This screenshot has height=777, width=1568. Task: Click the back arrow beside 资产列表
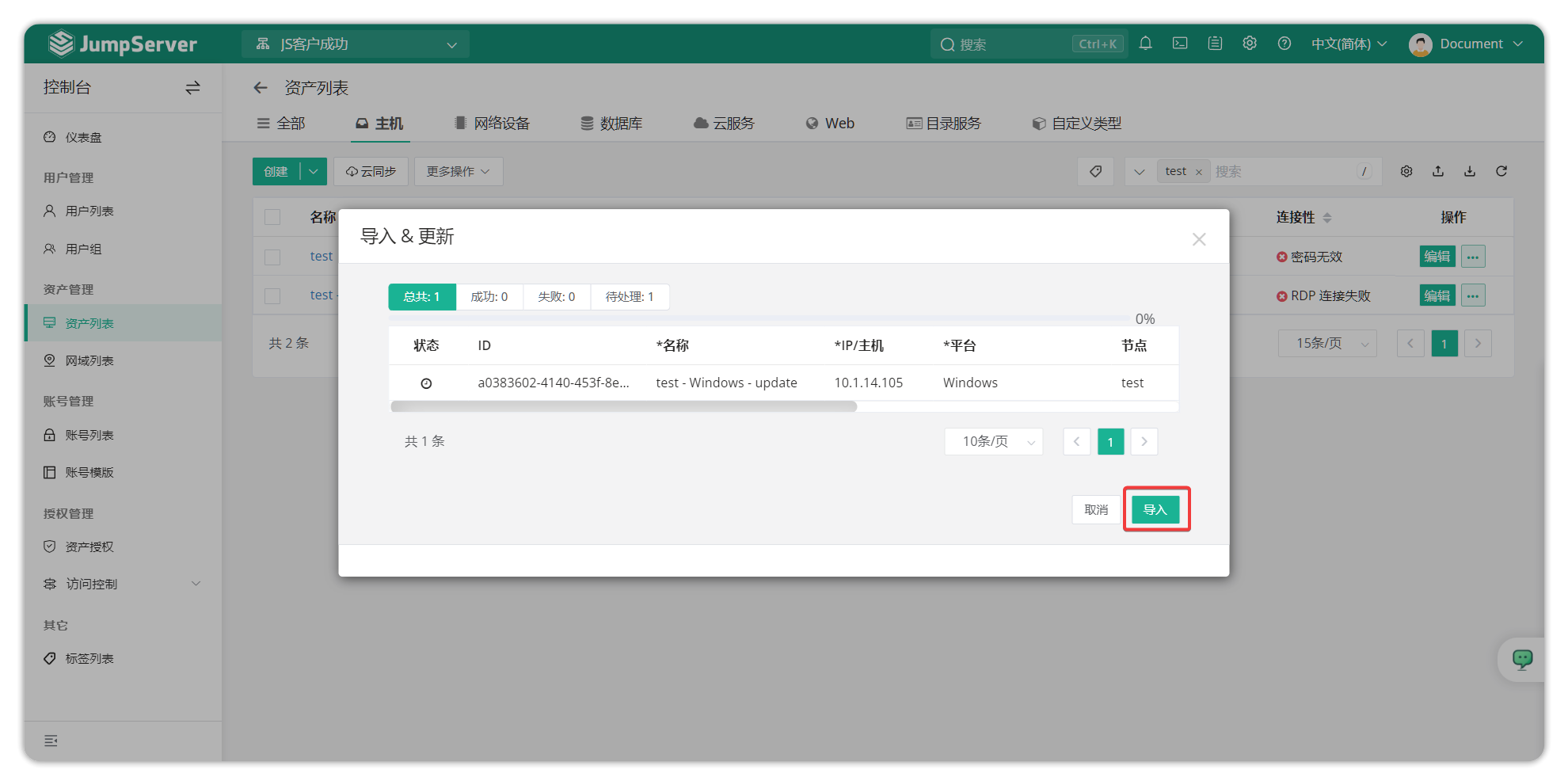(x=261, y=88)
